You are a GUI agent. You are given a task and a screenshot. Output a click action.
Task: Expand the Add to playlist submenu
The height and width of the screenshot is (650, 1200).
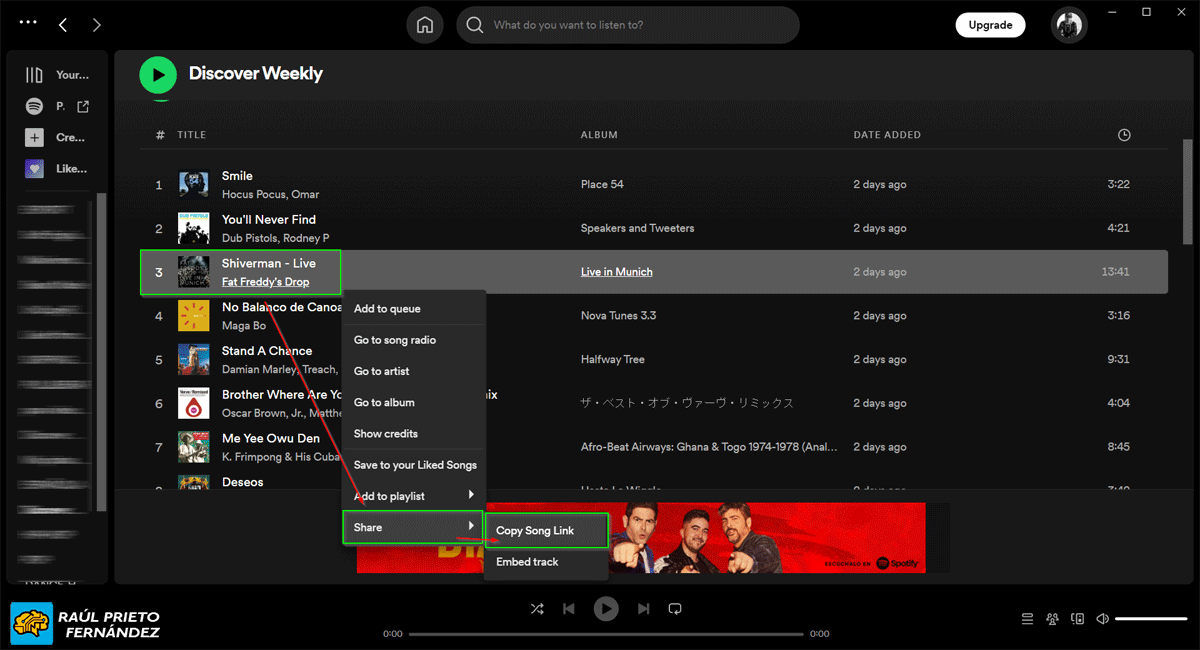pos(414,496)
